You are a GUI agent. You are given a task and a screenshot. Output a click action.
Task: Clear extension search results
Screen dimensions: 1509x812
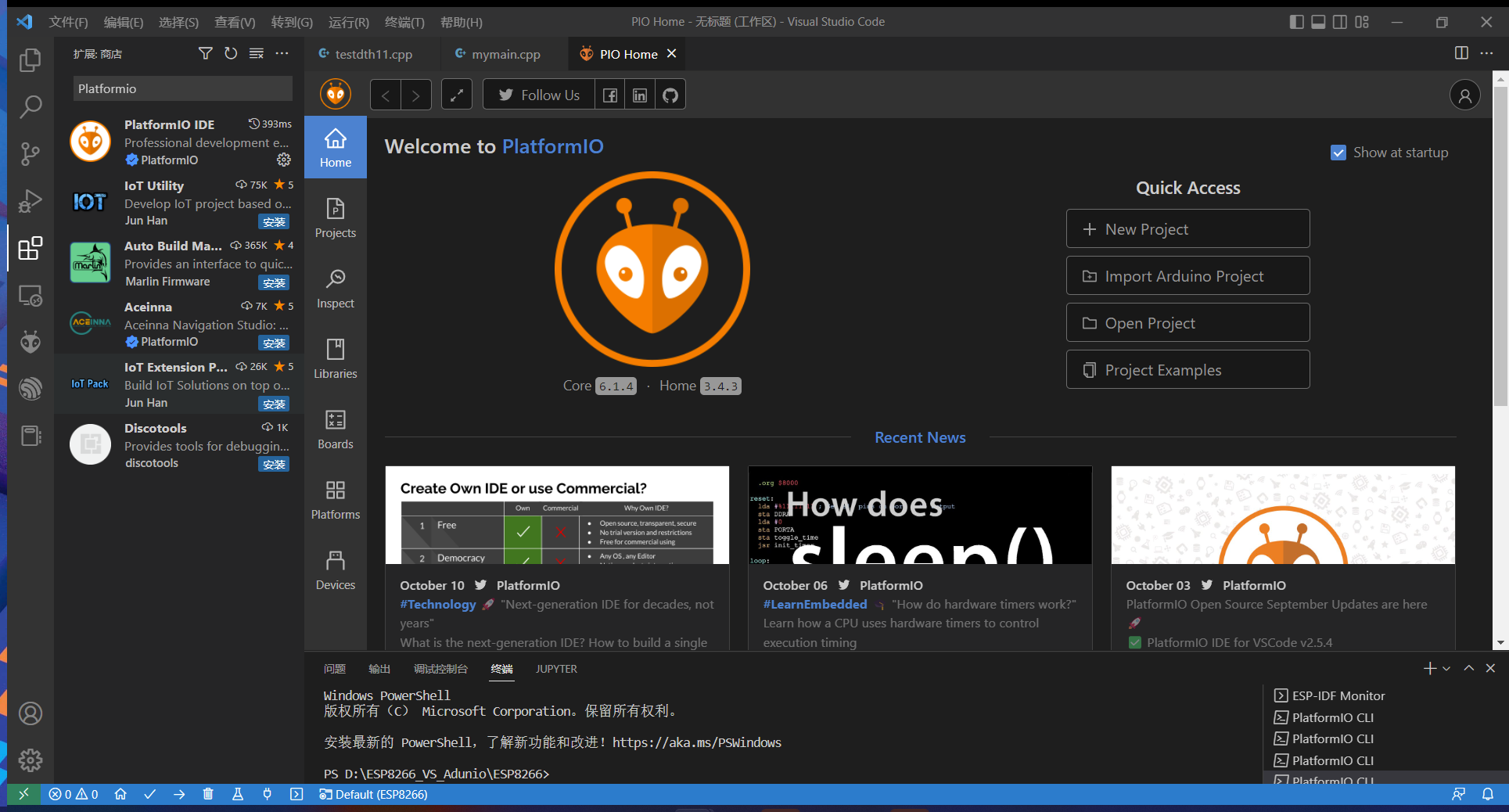coord(257,53)
